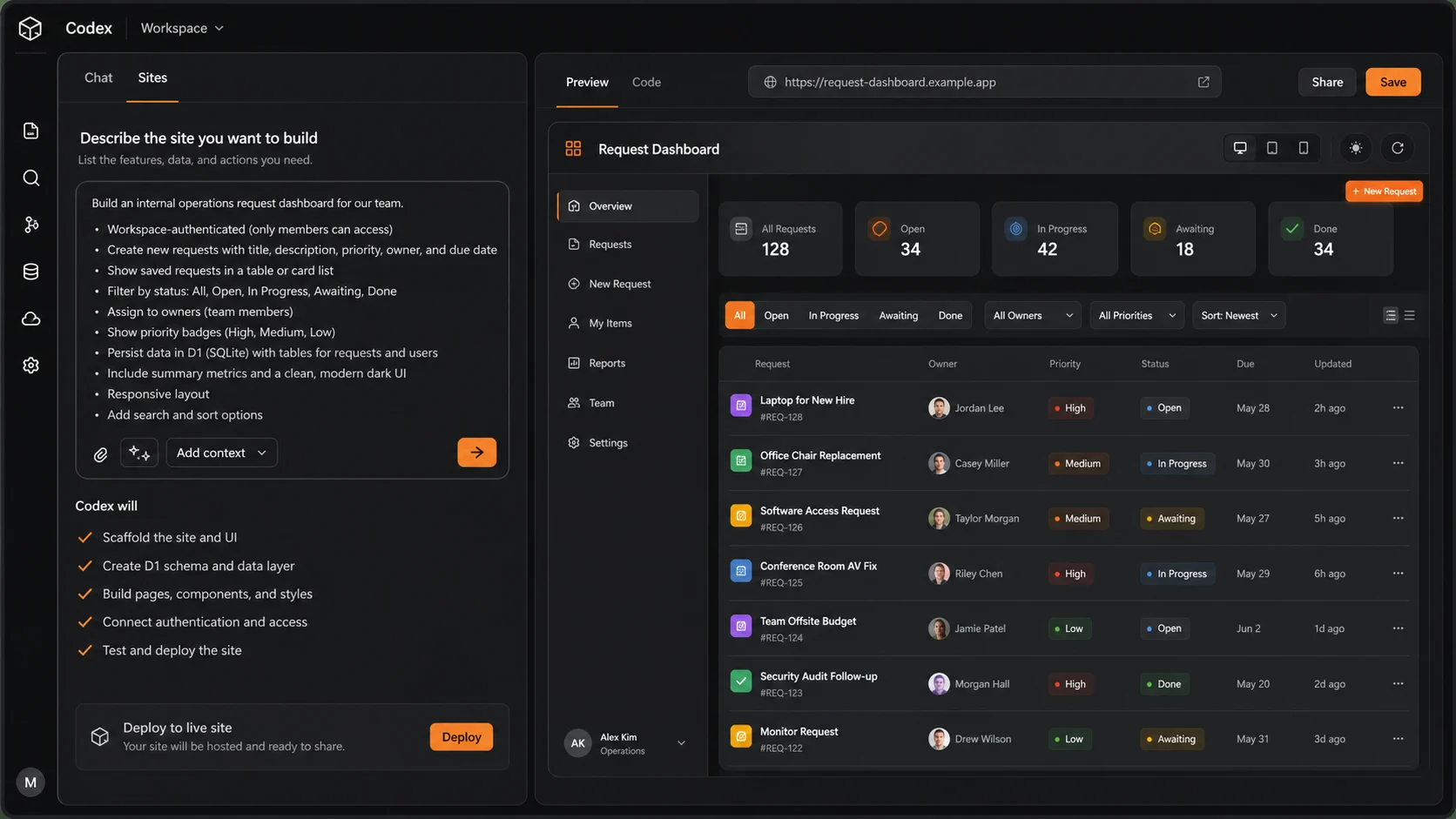Switch preview to tablet view icon
Screen dimensions: 1456x819
tap(1272, 148)
